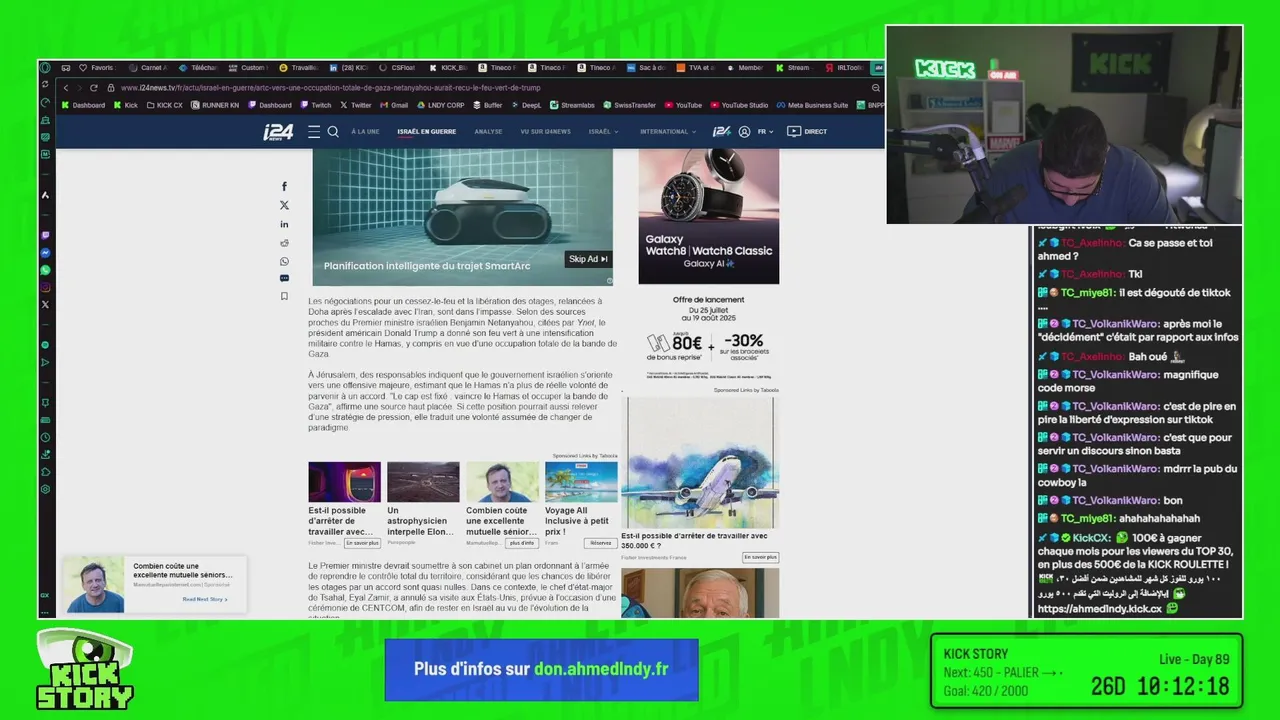Screen dimensions: 1280x720
Task: Share article on Reddit icon
Action: 284,243
